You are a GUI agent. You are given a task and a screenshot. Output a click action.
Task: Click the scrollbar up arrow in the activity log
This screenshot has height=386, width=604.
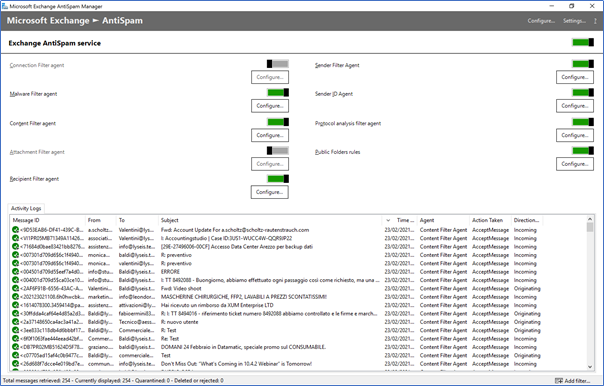590,219
